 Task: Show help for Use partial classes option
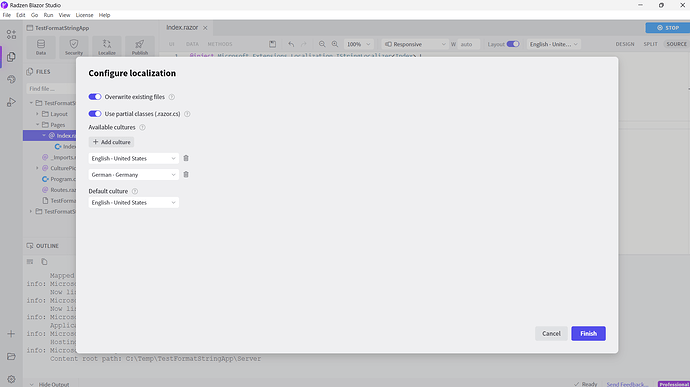[187, 114]
